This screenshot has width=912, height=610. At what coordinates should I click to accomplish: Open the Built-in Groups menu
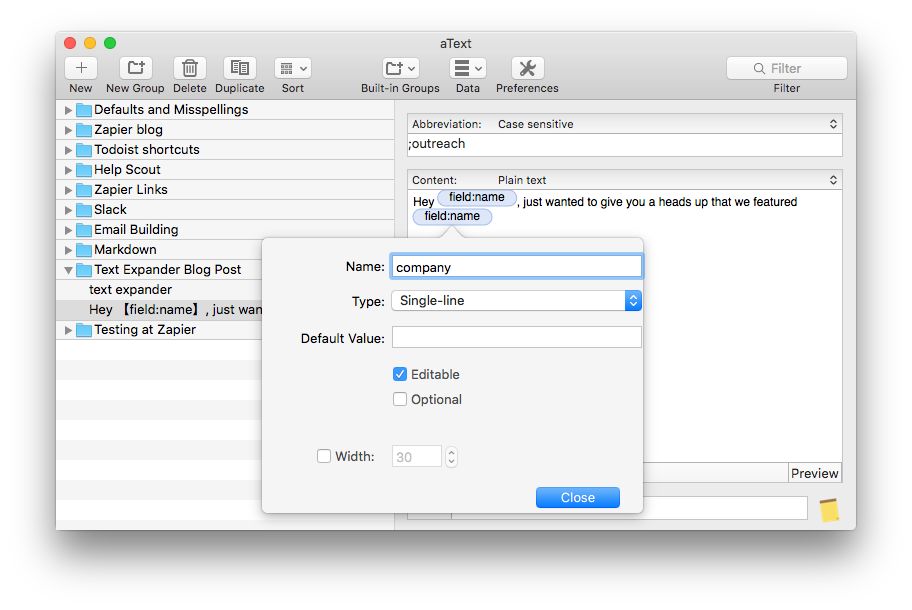coord(400,68)
